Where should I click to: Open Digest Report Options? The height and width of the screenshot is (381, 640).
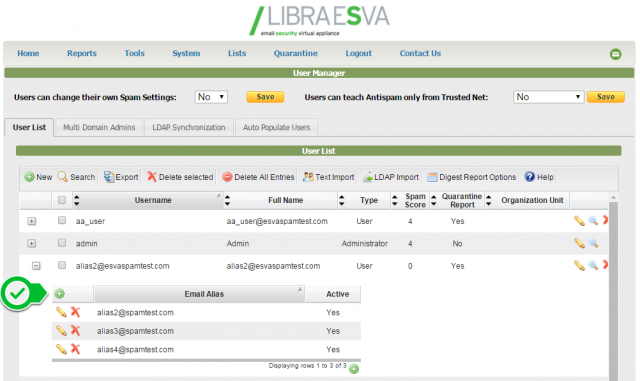[x=471, y=177]
